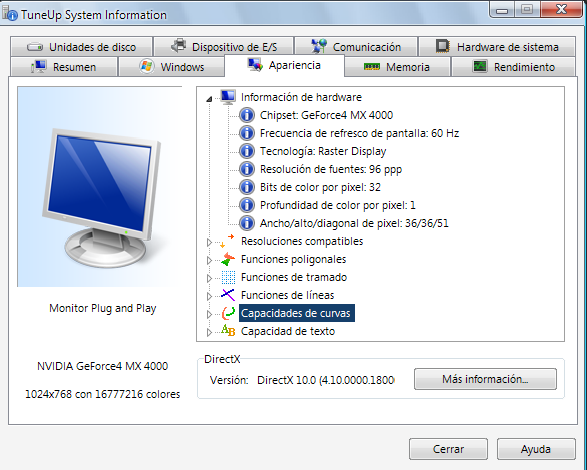Select 'Frecuencia de refresco de pantalla: 60 Hz'
This screenshot has height=470, width=587.
pos(359,133)
